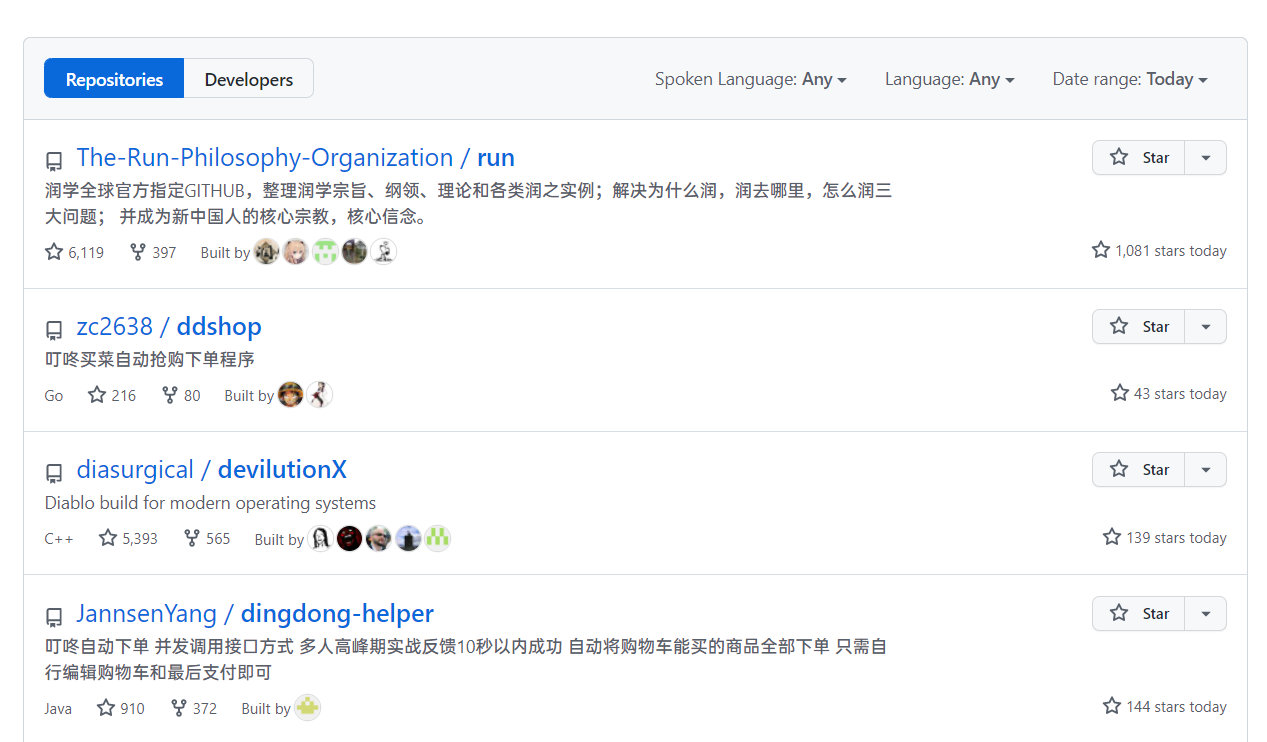Open the zc2638 / ddshop repository

(169, 327)
